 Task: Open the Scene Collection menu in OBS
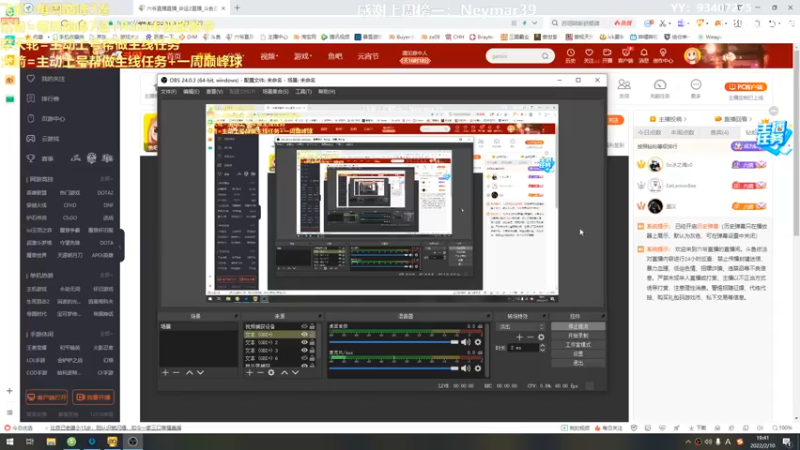pyautogui.click(x=276, y=92)
